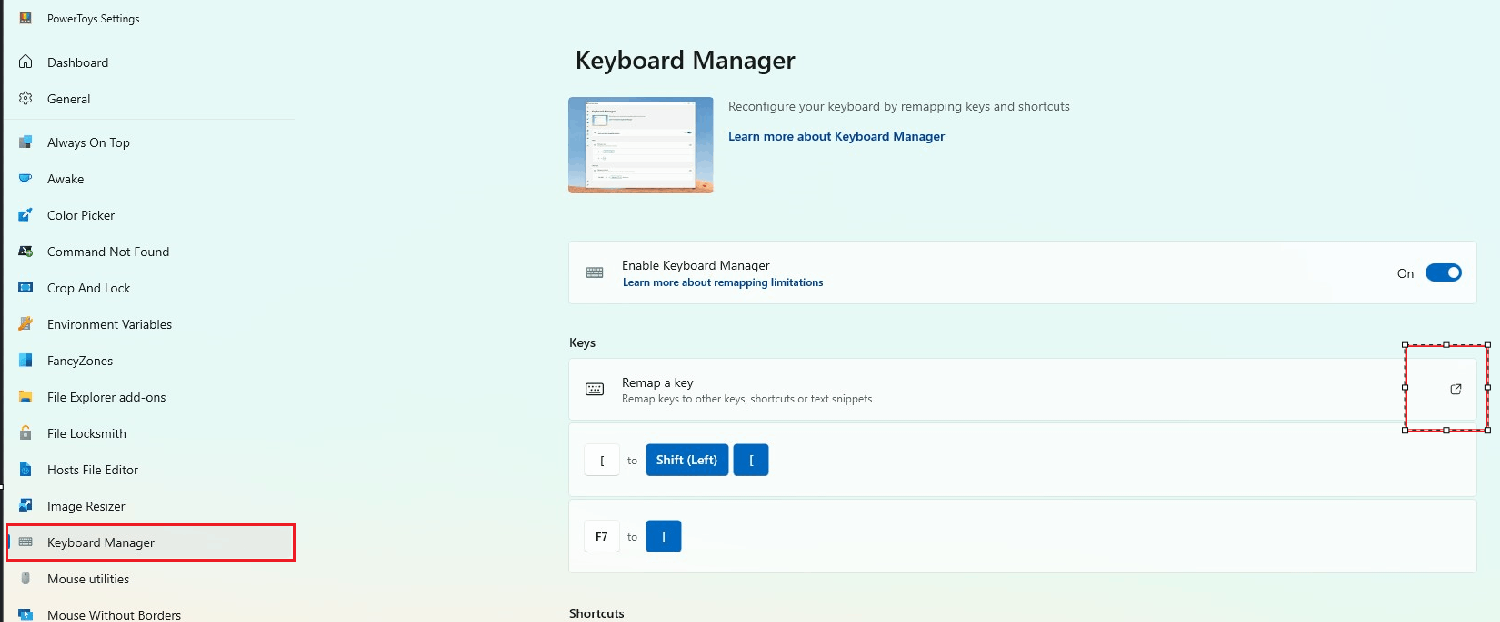Click the original '[' key chip

tap(602, 460)
